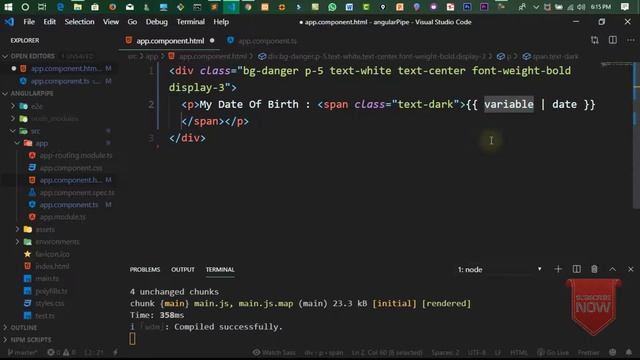Expand the OUTLINE section

coord(24,327)
